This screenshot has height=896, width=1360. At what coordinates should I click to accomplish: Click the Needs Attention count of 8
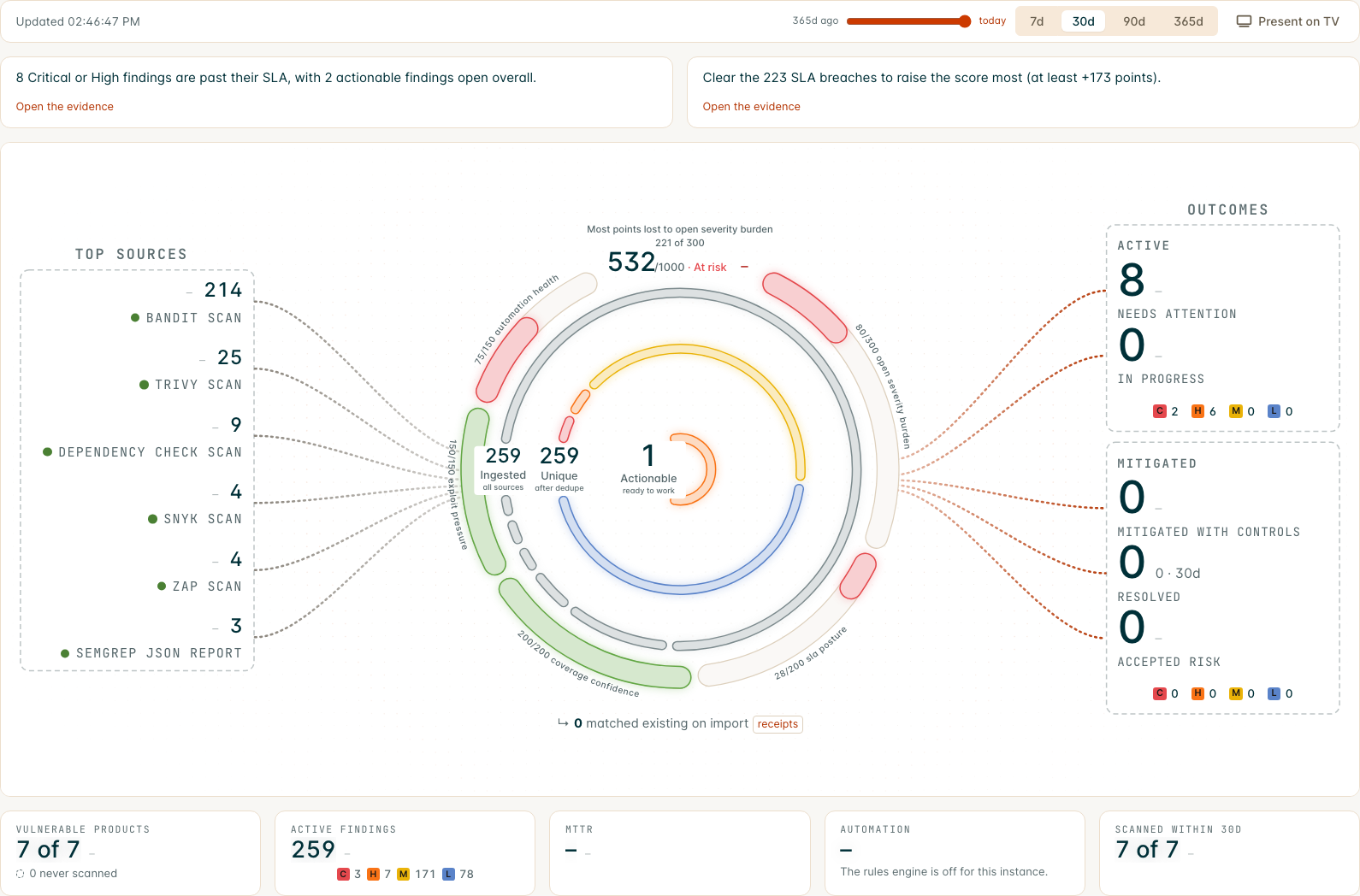click(x=1132, y=280)
